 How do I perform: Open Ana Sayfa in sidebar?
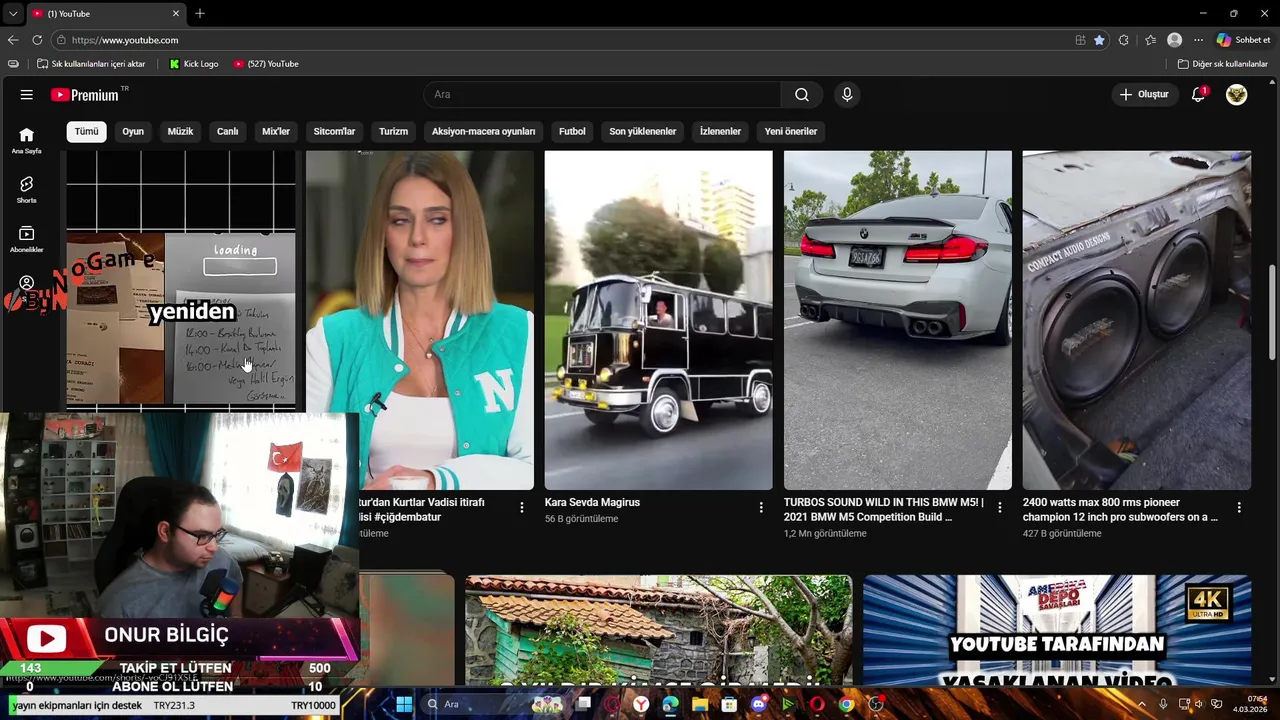click(x=26, y=140)
